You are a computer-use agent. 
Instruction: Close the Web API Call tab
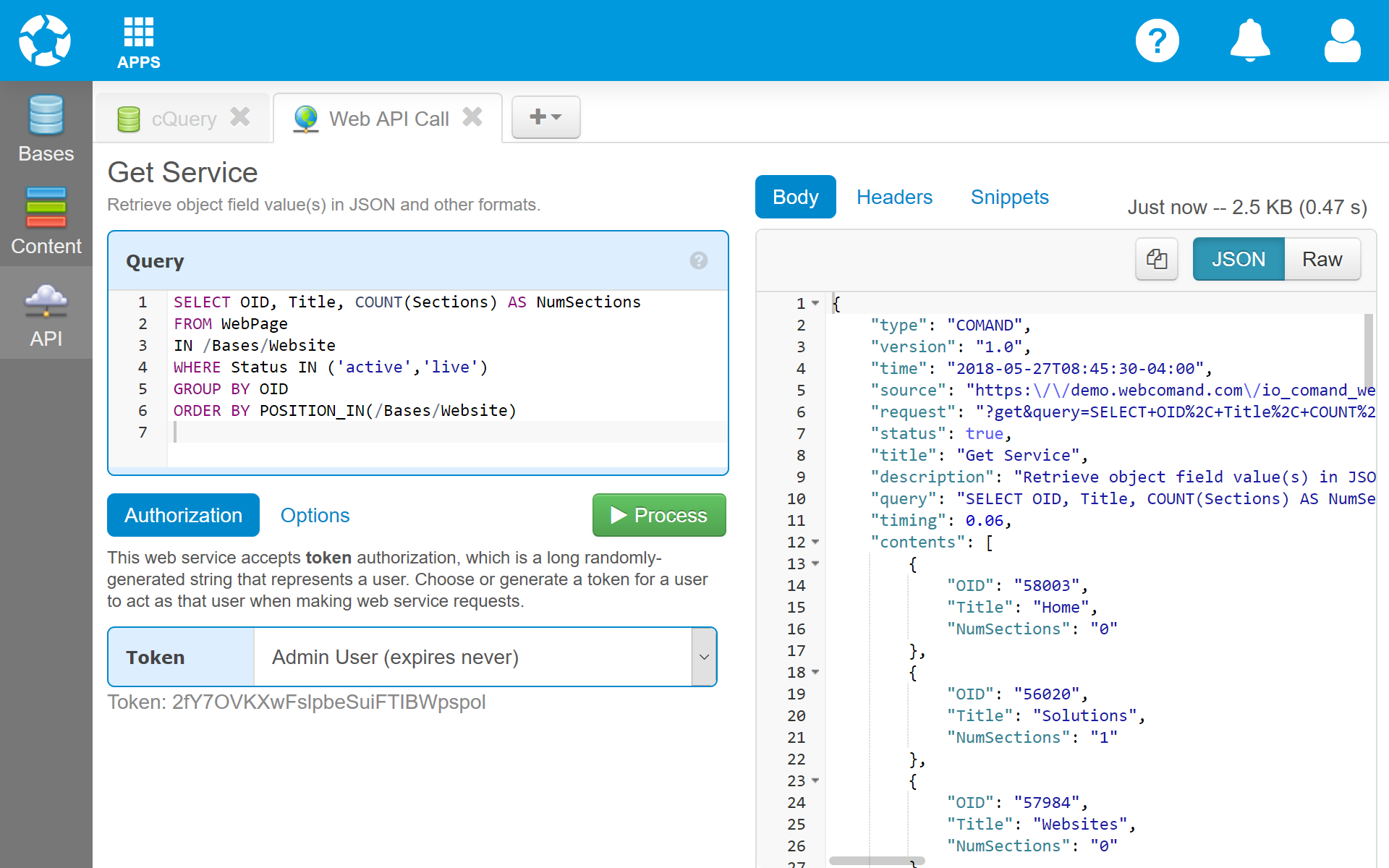[x=472, y=116]
